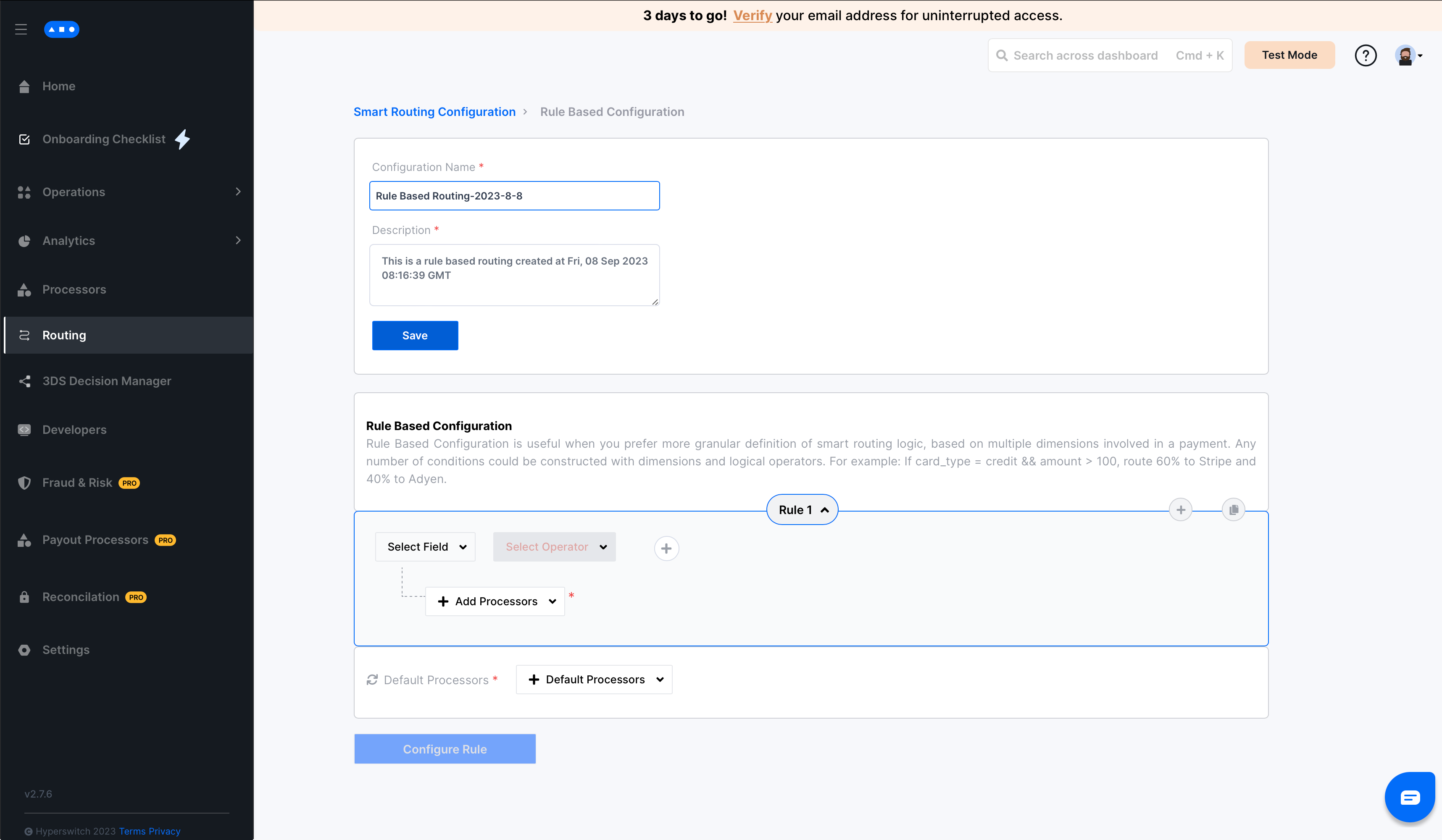Viewport: 1442px width, 840px height.
Task: Expand the Analytics section
Action: [x=239, y=240]
